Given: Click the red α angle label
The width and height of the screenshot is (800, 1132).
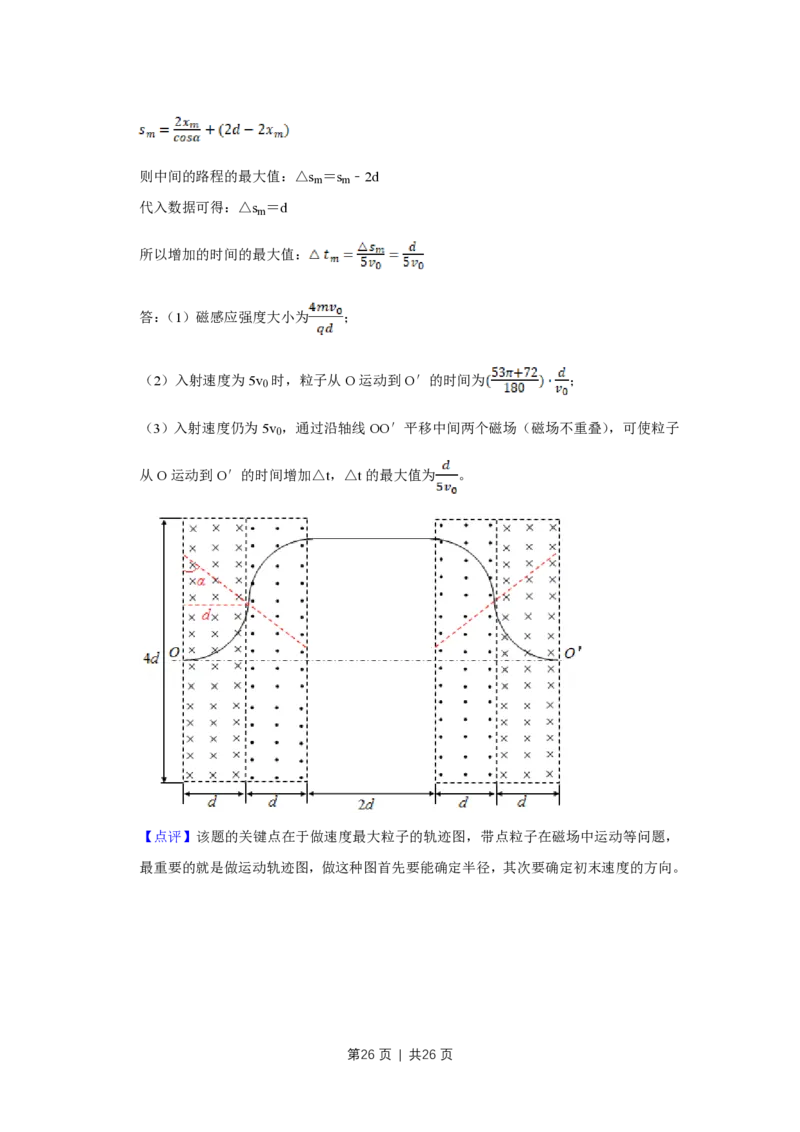Looking at the screenshot, I should (x=200, y=581).
